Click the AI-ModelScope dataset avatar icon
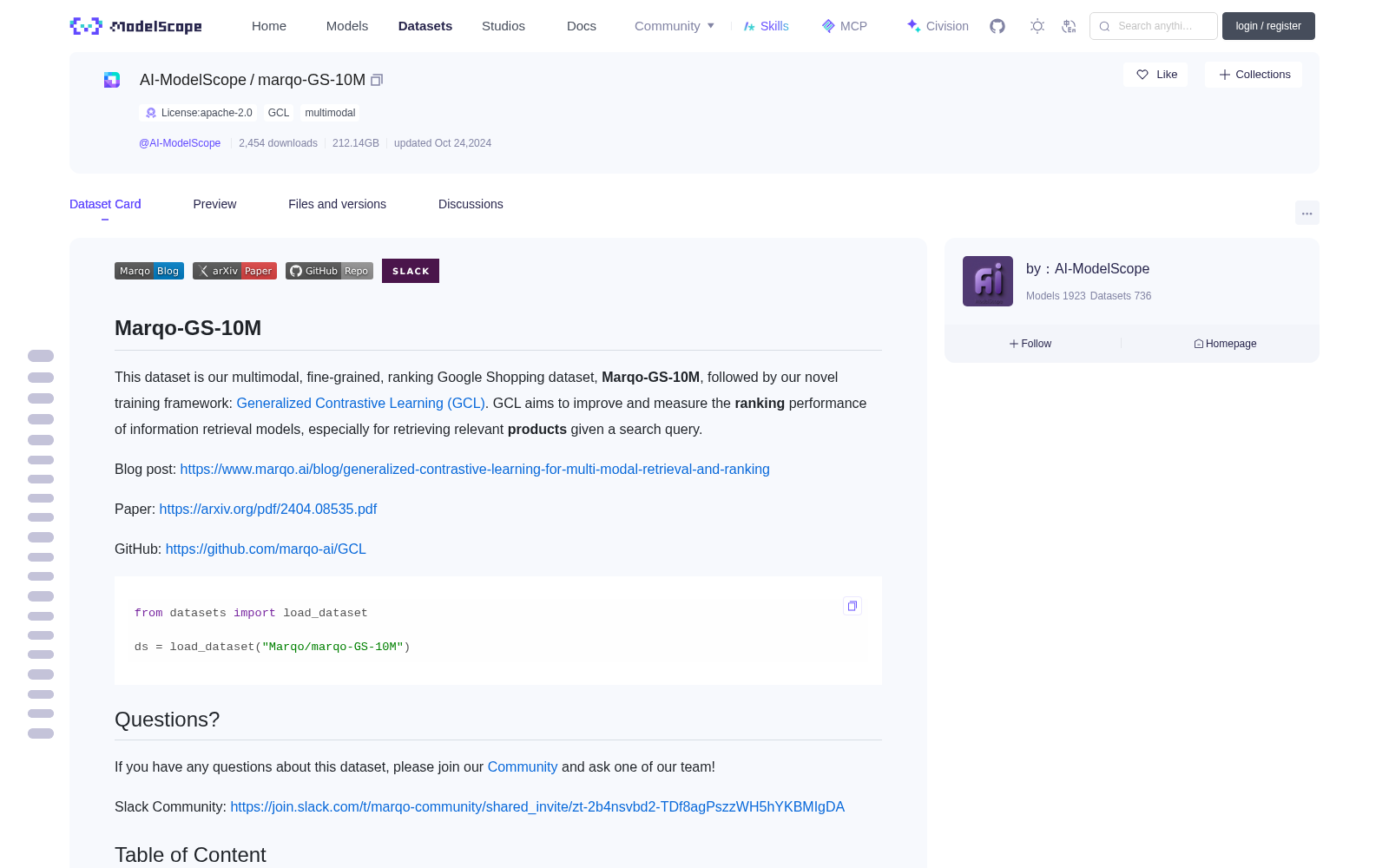 [x=112, y=80]
